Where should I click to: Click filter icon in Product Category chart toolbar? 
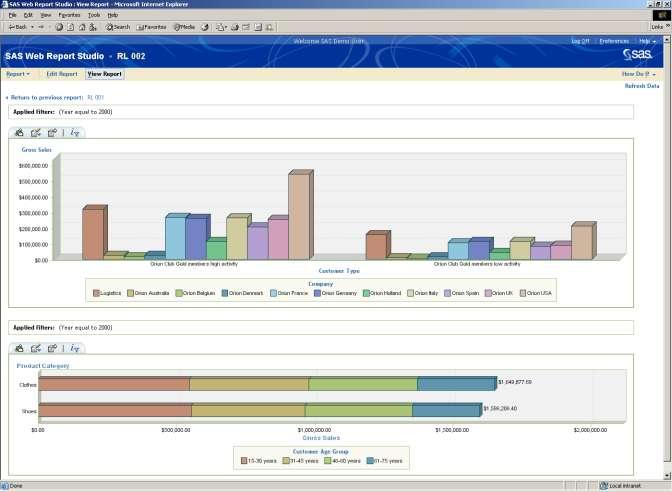pyautogui.click(x=75, y=348)
